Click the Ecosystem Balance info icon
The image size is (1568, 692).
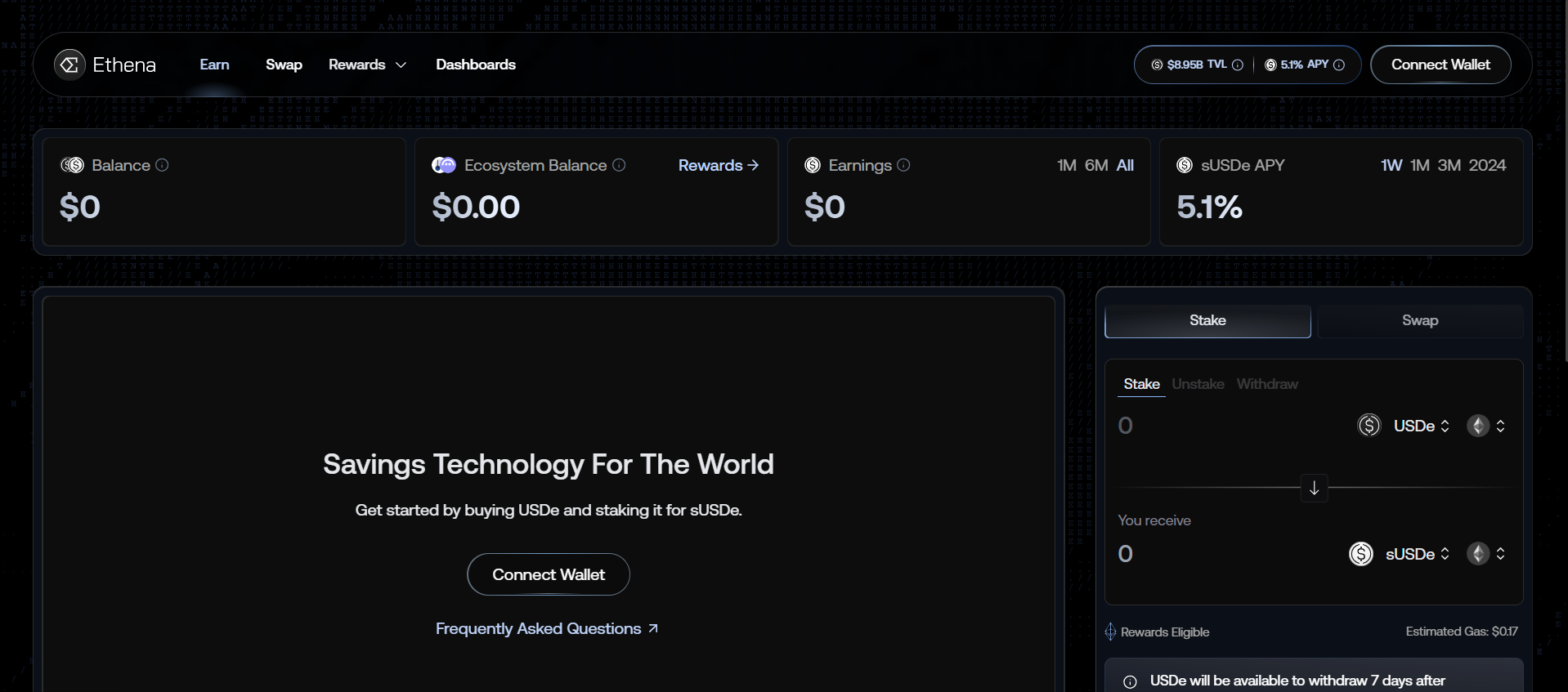(x=619, y=165)
